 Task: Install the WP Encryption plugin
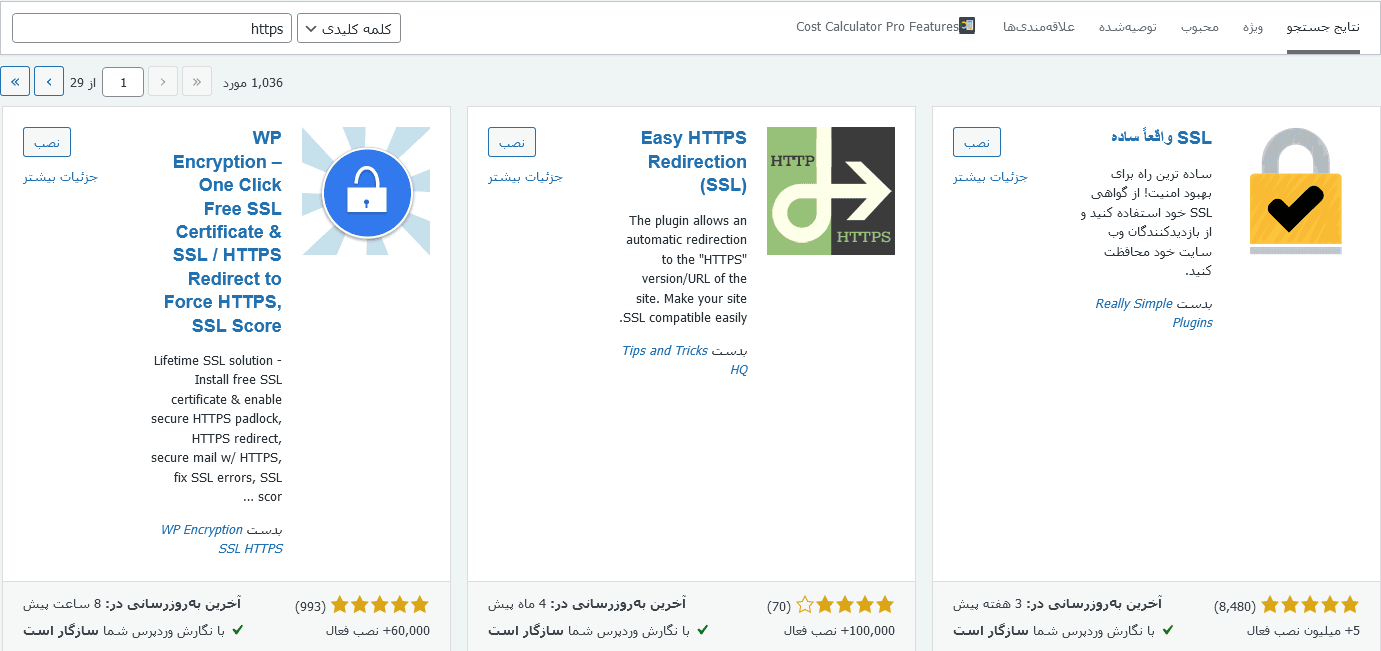(47, 142)
